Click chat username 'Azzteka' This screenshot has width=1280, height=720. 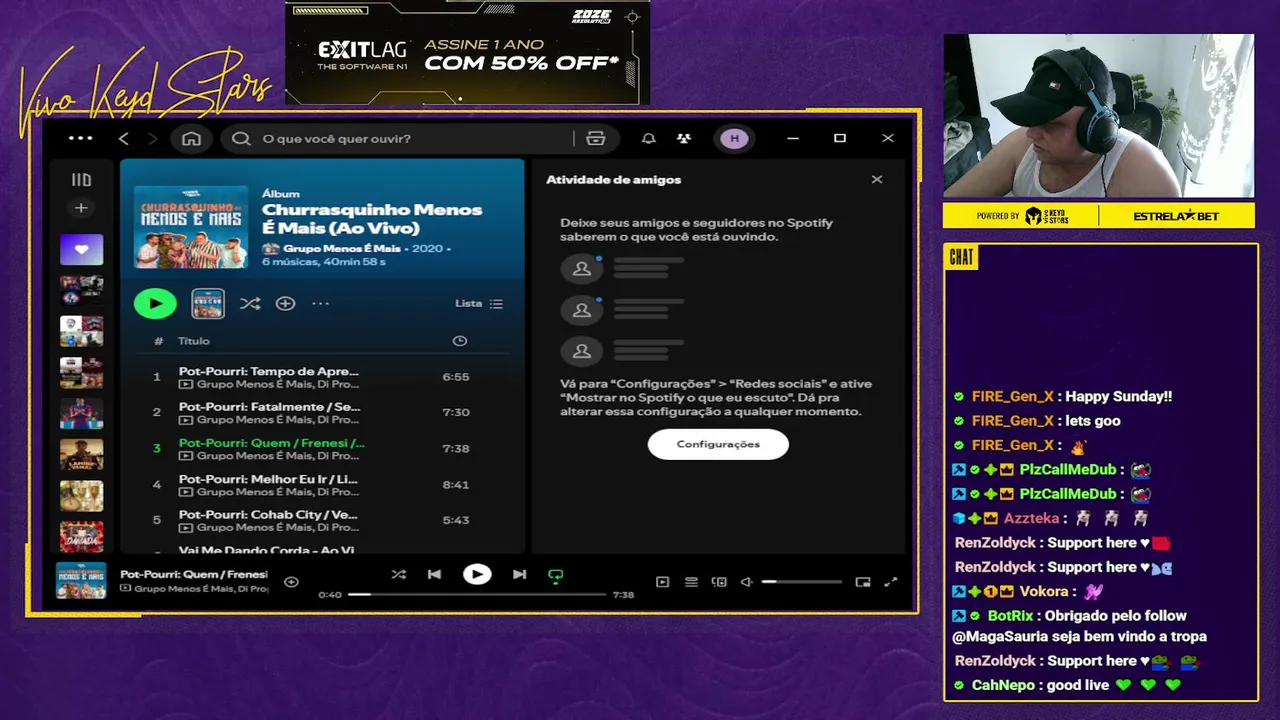(x=1031, y=518)
